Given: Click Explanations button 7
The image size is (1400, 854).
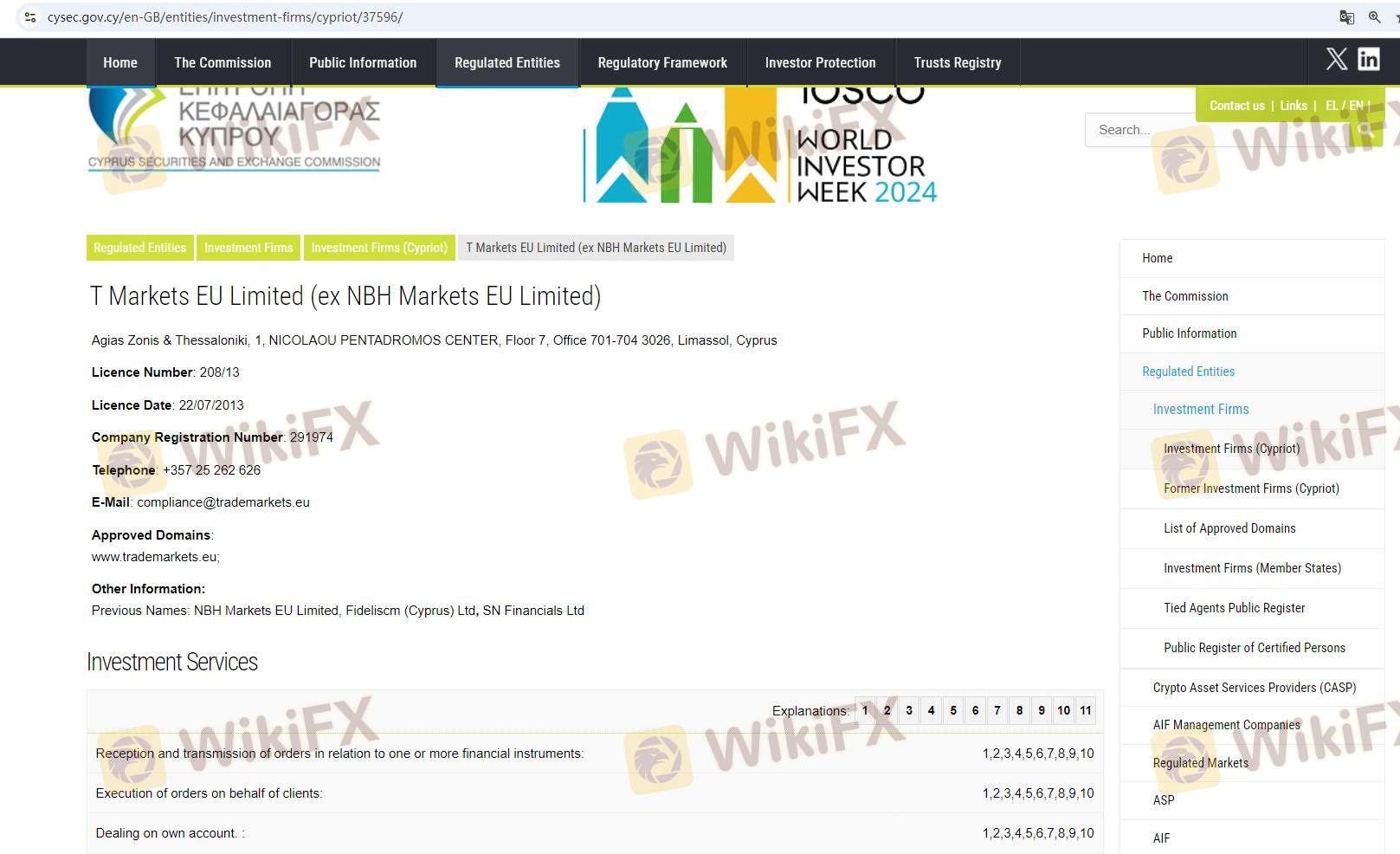Looking at the screenshot, I should coord(997,710).
